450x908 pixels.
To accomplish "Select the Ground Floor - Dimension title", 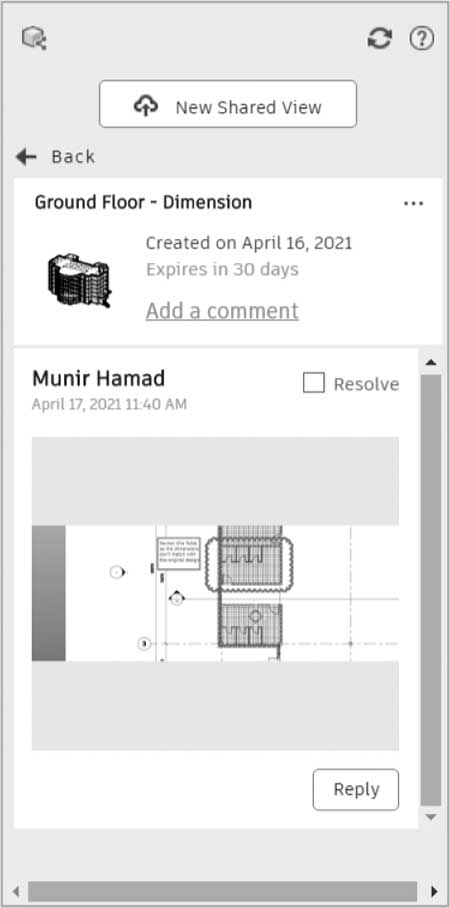I will [x=143, y=202].
